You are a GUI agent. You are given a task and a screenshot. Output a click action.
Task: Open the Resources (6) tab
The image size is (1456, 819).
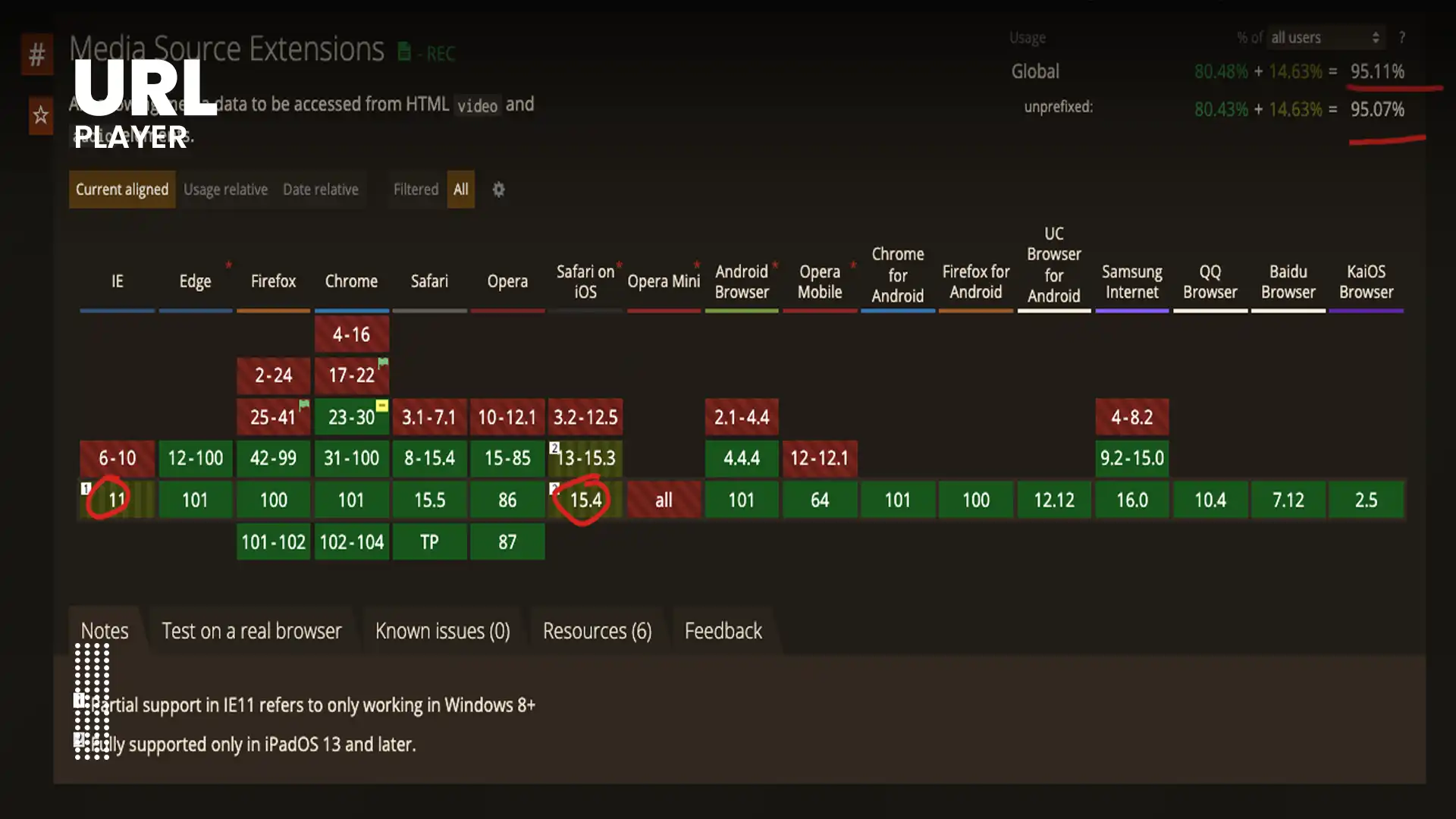pyautogui.click(x=597, y=631)
